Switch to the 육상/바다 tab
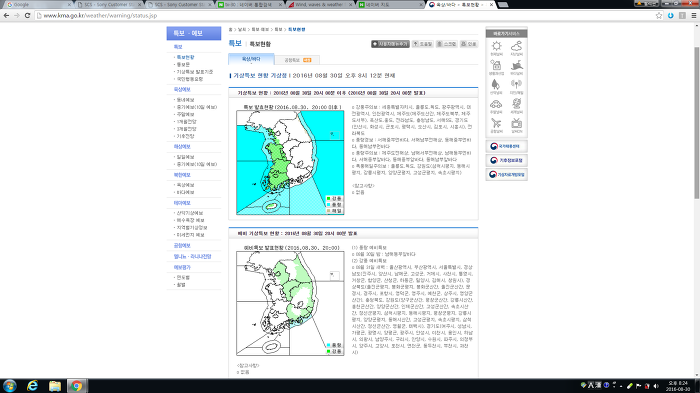The width and height of the screenshot is (700, 393). [251, 59]
